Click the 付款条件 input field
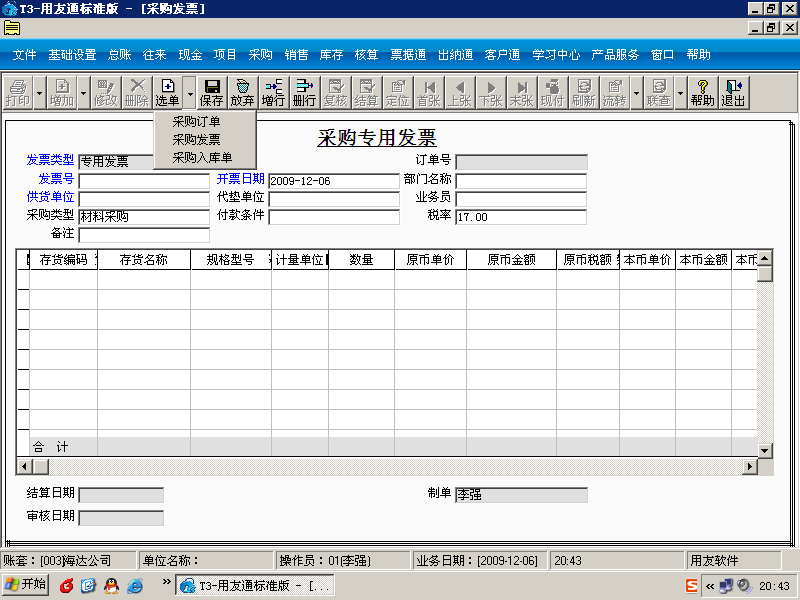Screen dimensions: 800x600 pos(334,217)
